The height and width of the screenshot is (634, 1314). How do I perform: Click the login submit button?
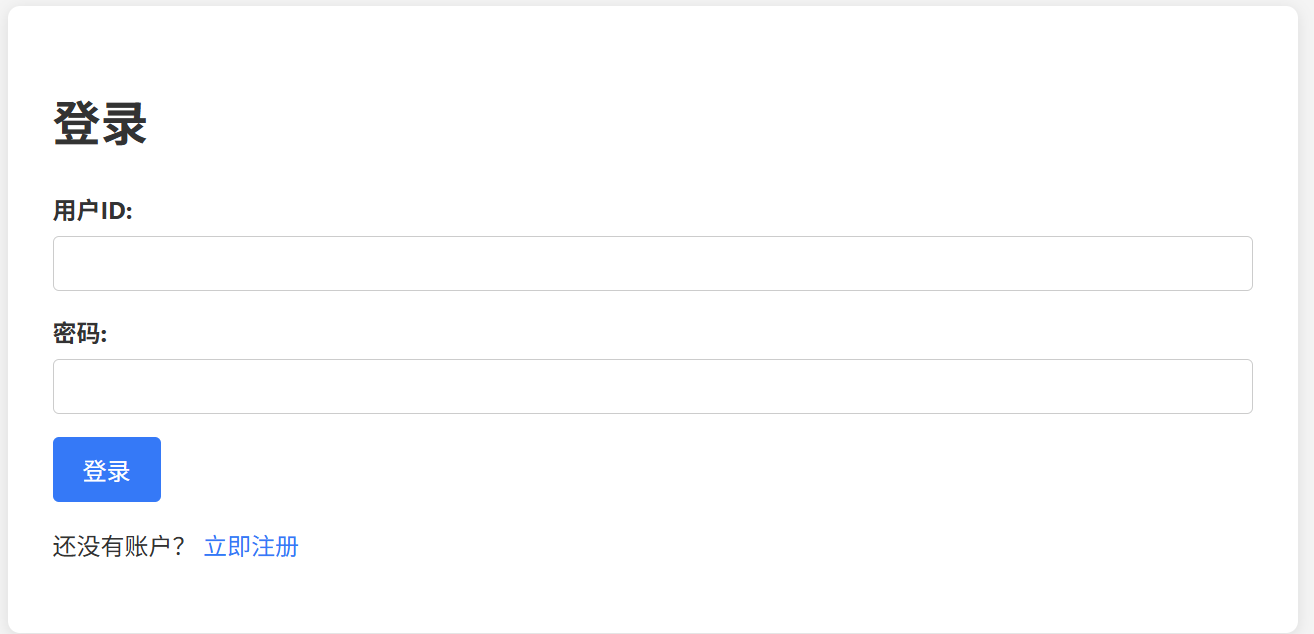click(107, 470)
